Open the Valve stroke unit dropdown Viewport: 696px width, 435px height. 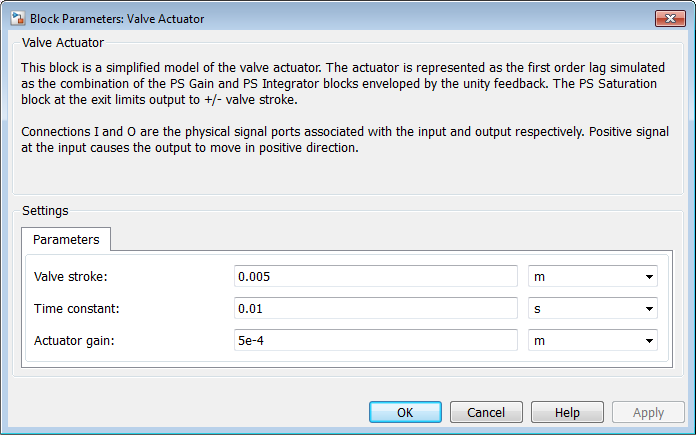click(592, 277)
